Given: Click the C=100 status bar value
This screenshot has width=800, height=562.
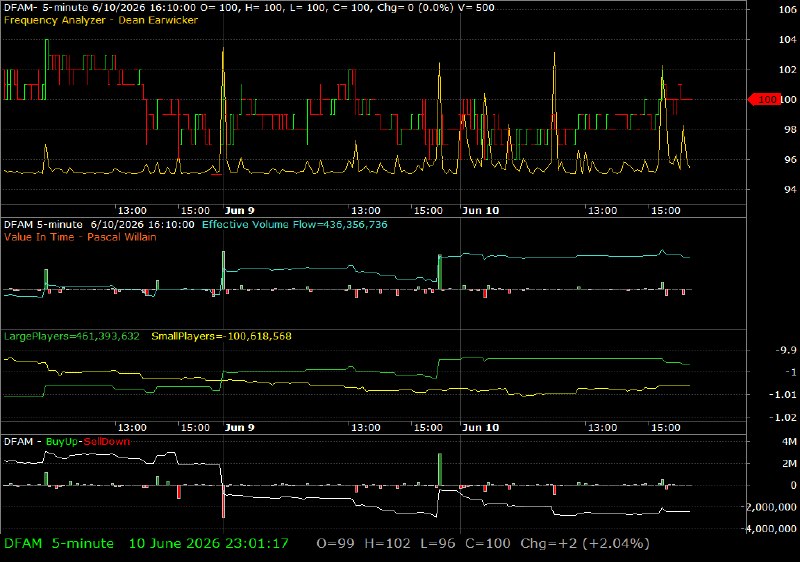Looking at the screenshot, I should pyautogui.click(x=488, y=544).
